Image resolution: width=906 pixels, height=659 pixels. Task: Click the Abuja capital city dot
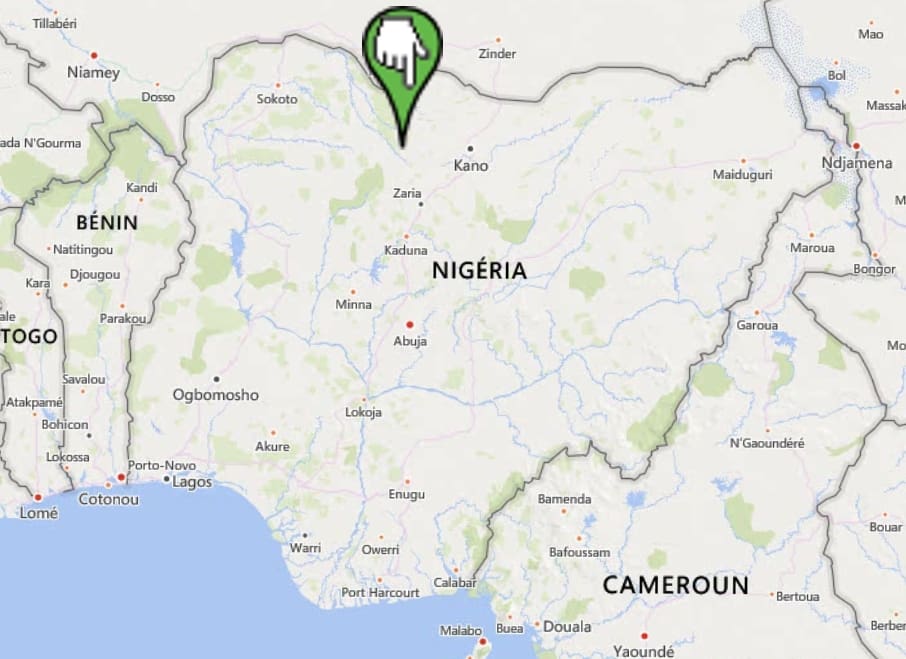[410, 325]
